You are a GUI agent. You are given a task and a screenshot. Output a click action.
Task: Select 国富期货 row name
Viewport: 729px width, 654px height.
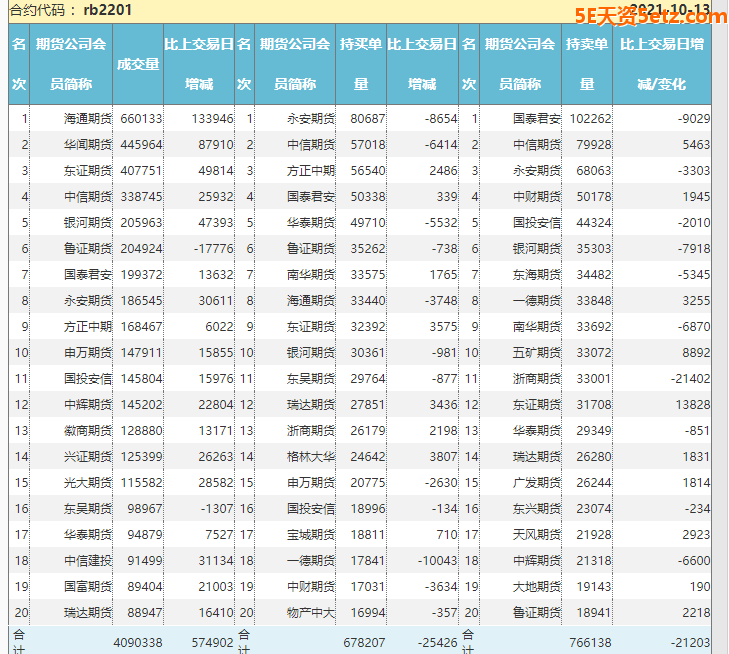coord(88,587)
